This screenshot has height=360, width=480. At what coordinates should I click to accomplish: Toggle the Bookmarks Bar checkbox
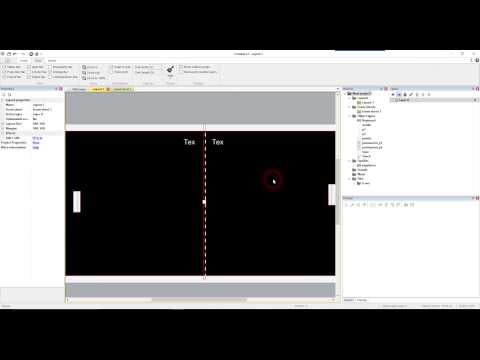pos(49,67)
